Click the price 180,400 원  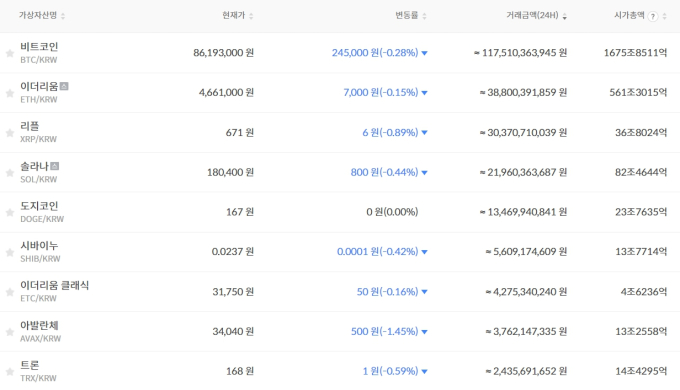(230, 173)
